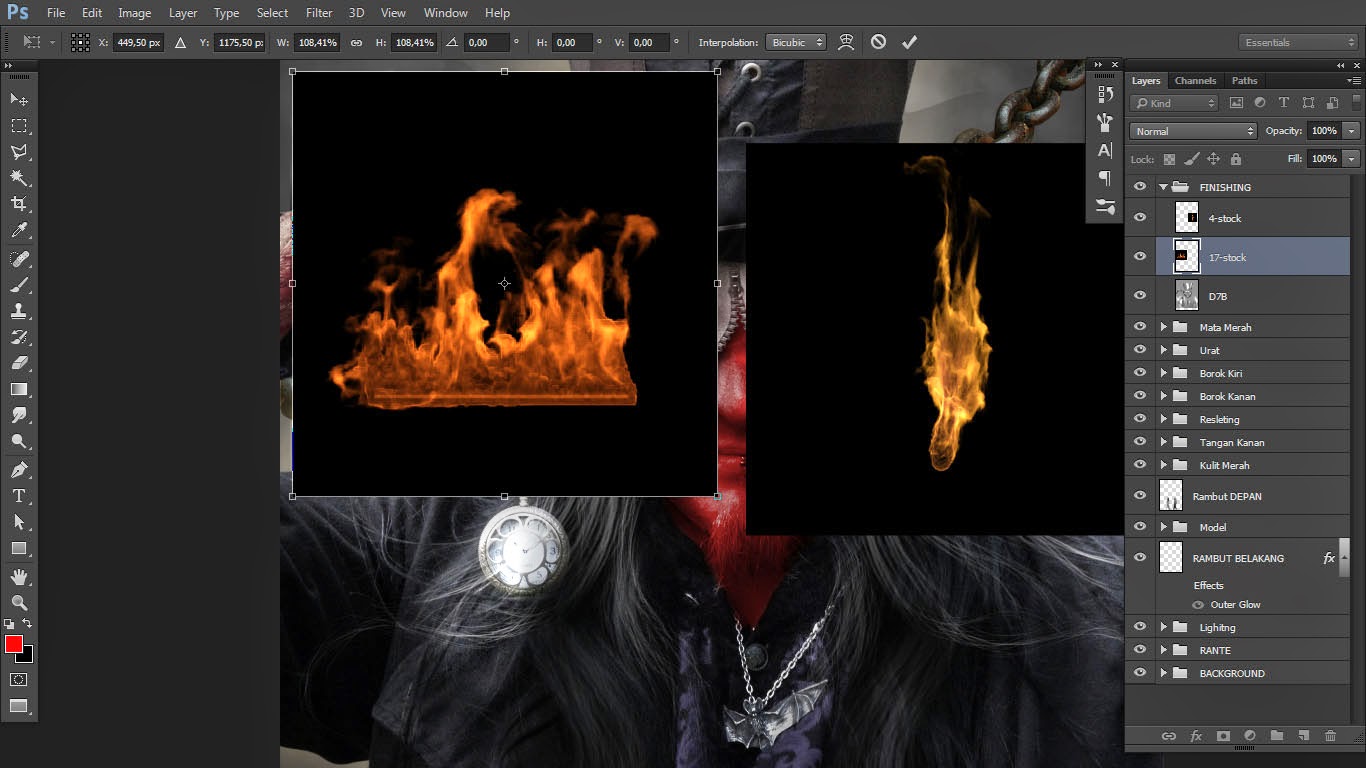1366x768 pixels.
Task: Hide the D7B layer
Action: click(x=1139, y=296)
